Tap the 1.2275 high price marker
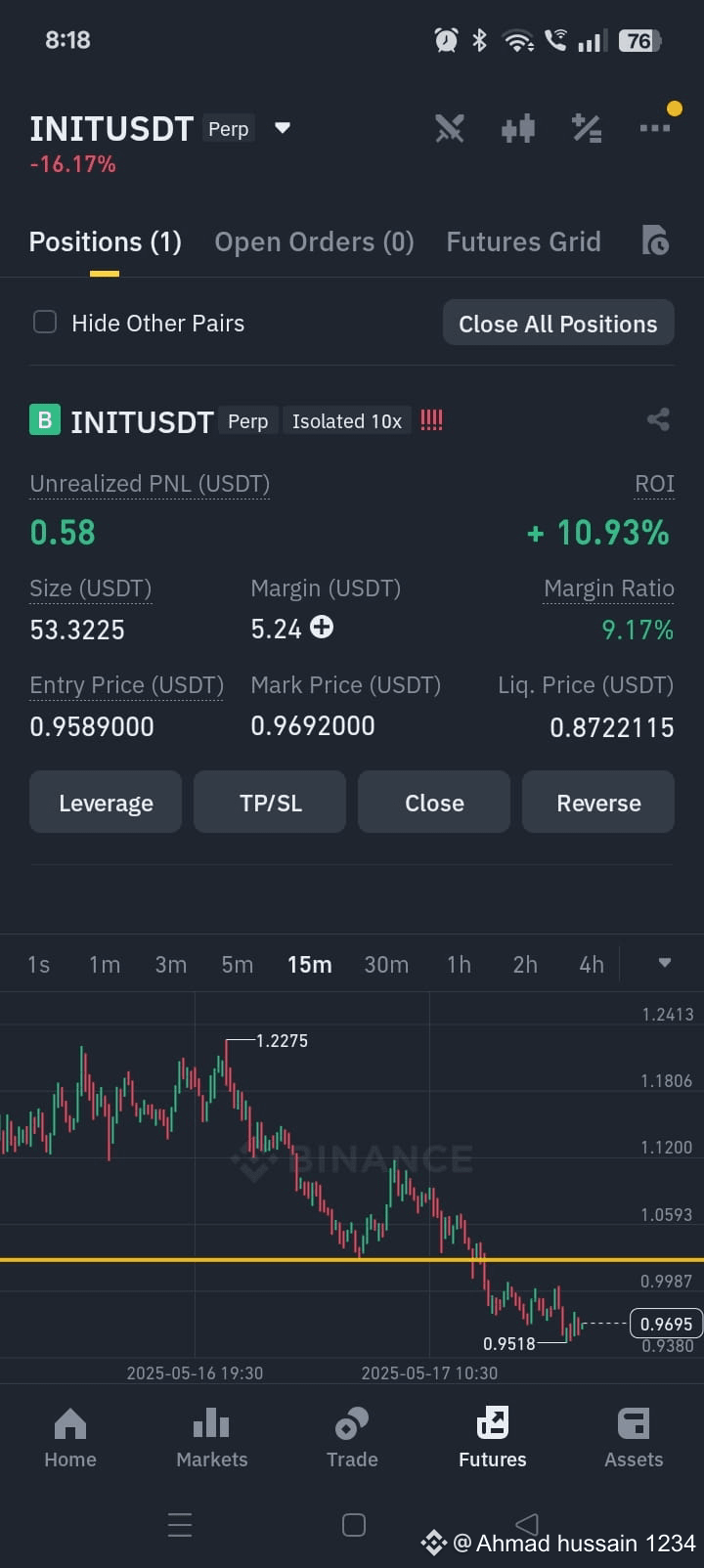704x1568 pixels. point(282,1041)
